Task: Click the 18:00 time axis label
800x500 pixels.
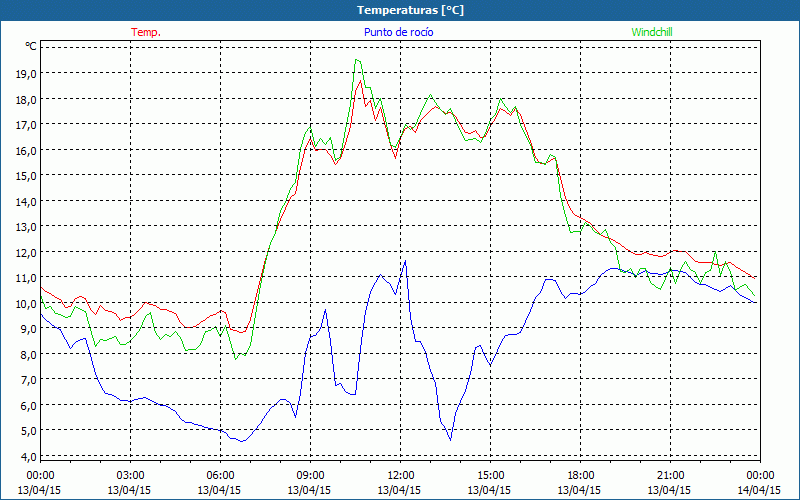Action: click(581, 476)
